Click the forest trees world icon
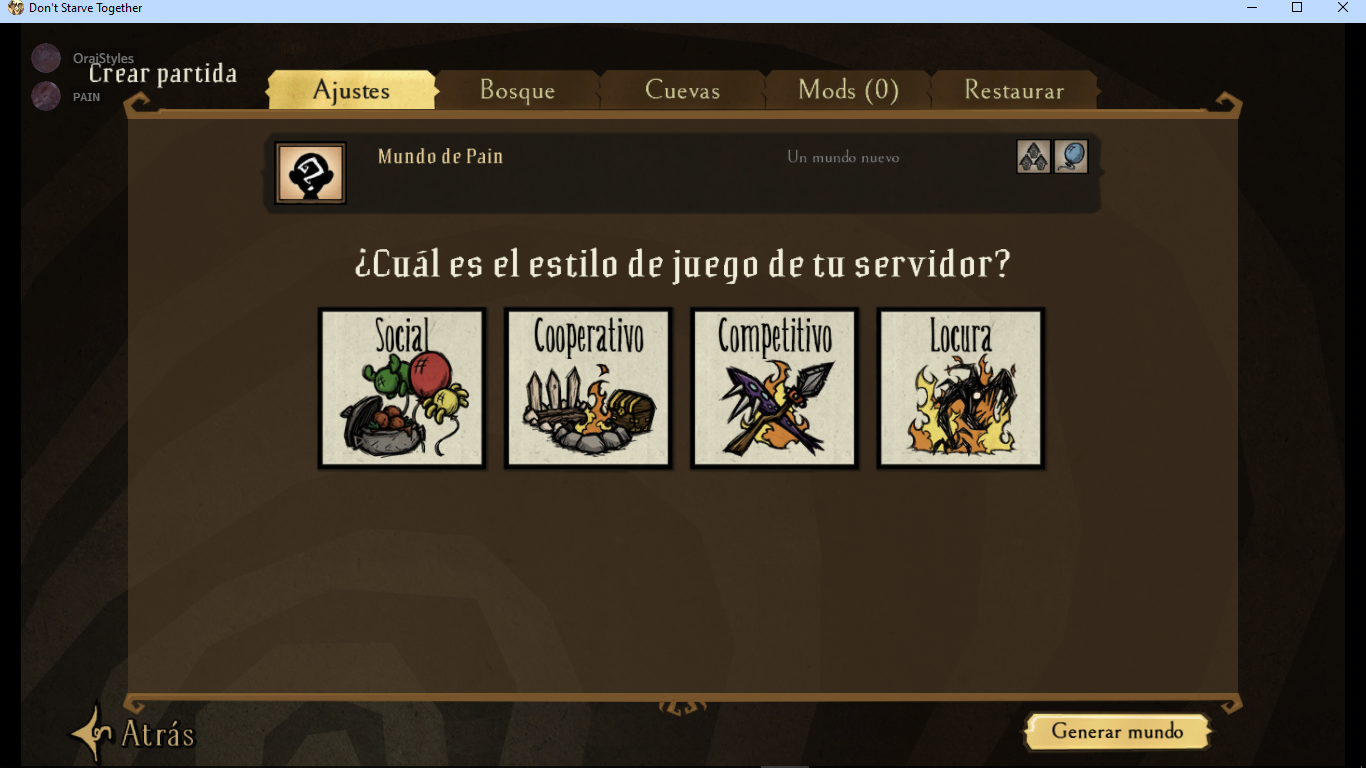Viewport: 1366px width, 768px height. click(1034, 157)
